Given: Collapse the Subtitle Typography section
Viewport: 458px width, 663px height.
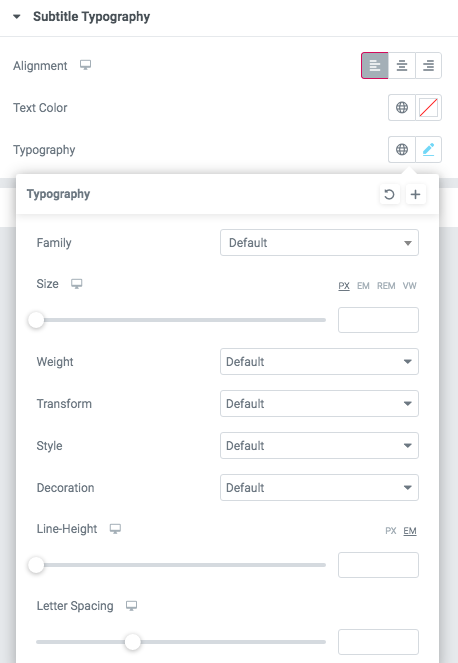Looking at the screenshot, I should point(17,17).
